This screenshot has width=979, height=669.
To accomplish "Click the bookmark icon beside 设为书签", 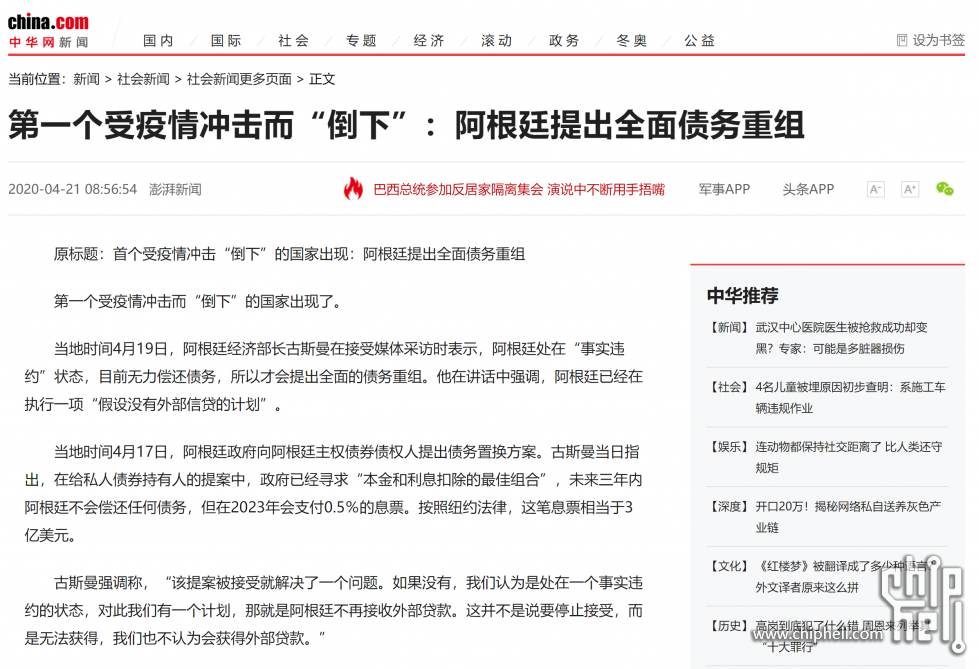I will pos(902,40).
